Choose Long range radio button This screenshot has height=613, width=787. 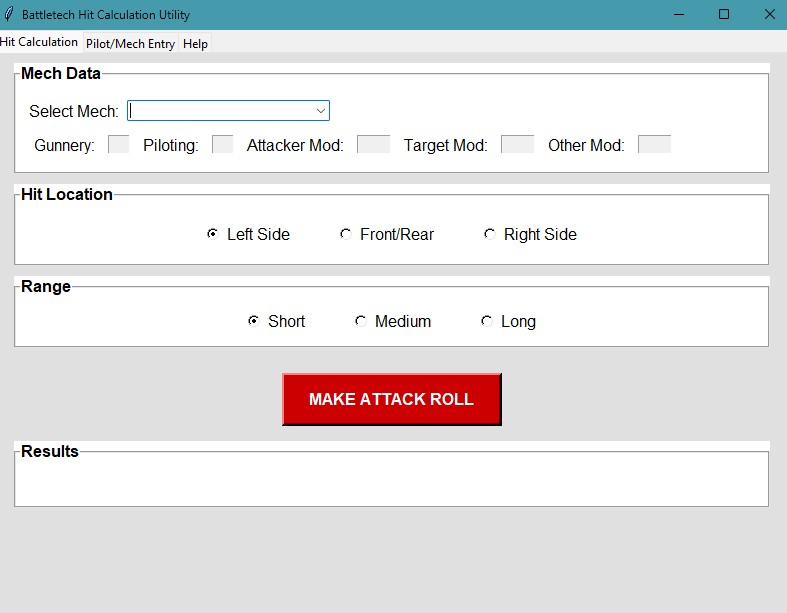pos(487,321)
